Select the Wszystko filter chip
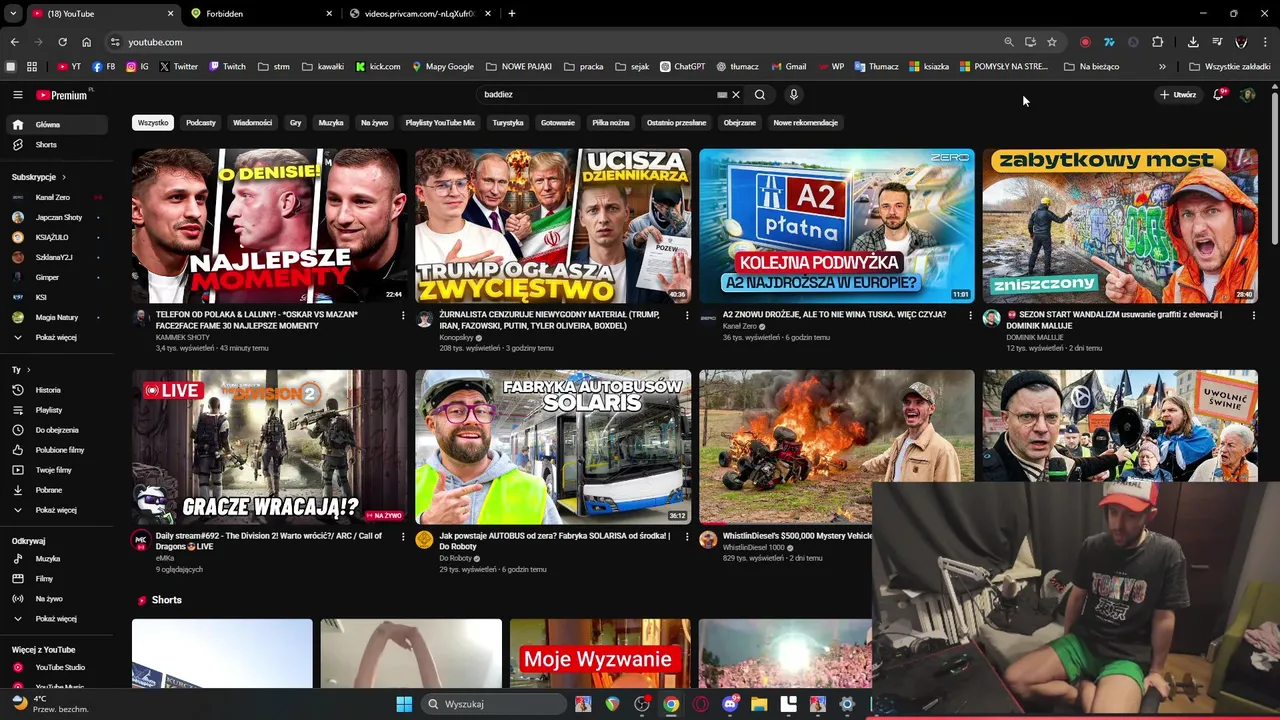This screenshot has height=720, width=1280. tap(153, 122)
